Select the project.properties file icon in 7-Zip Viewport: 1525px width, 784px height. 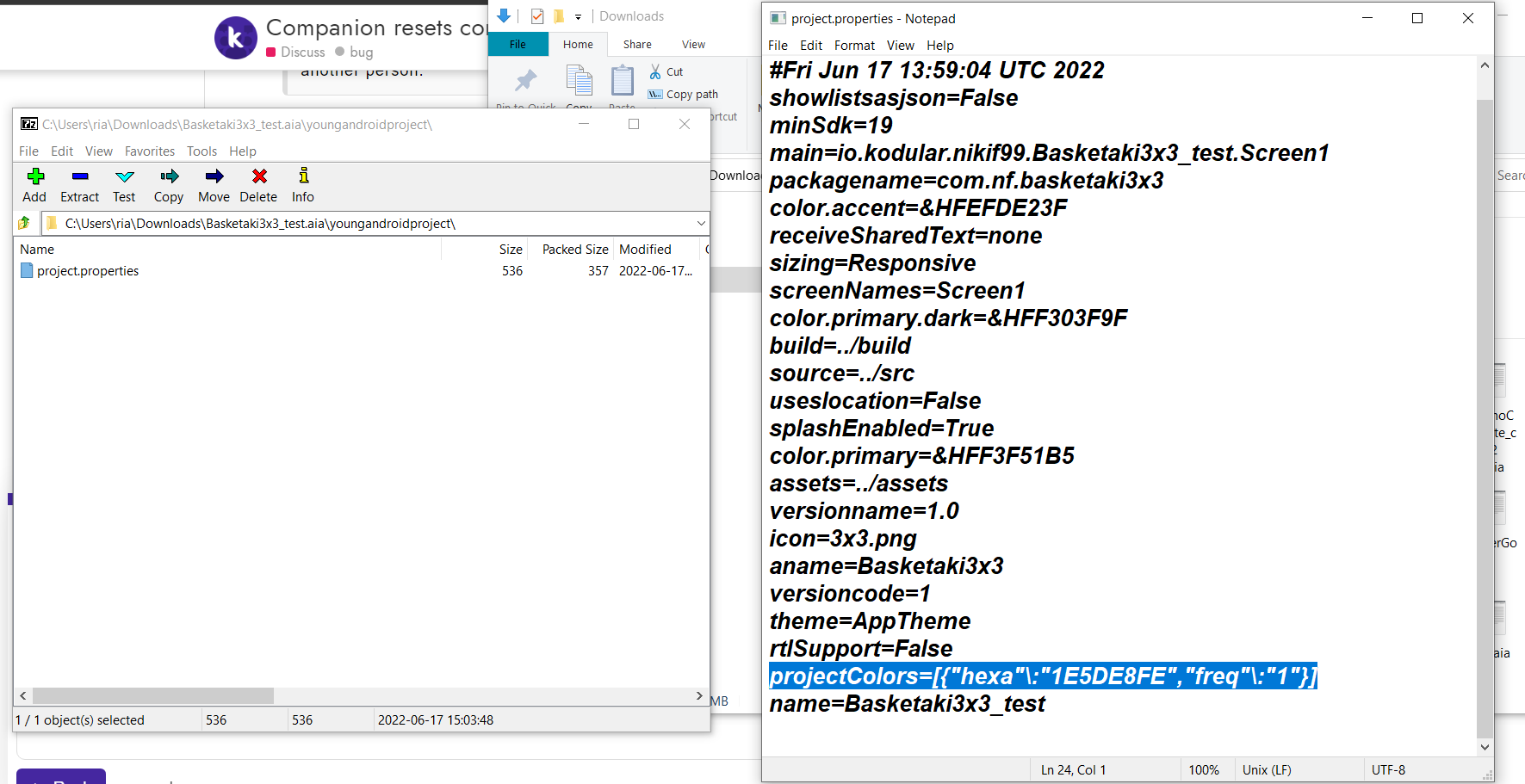27,270
